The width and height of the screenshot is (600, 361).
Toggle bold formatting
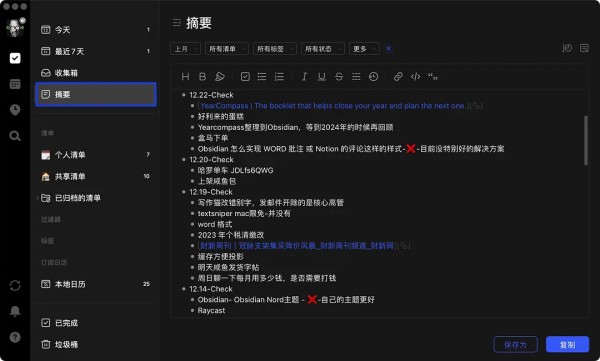(202, 77)
